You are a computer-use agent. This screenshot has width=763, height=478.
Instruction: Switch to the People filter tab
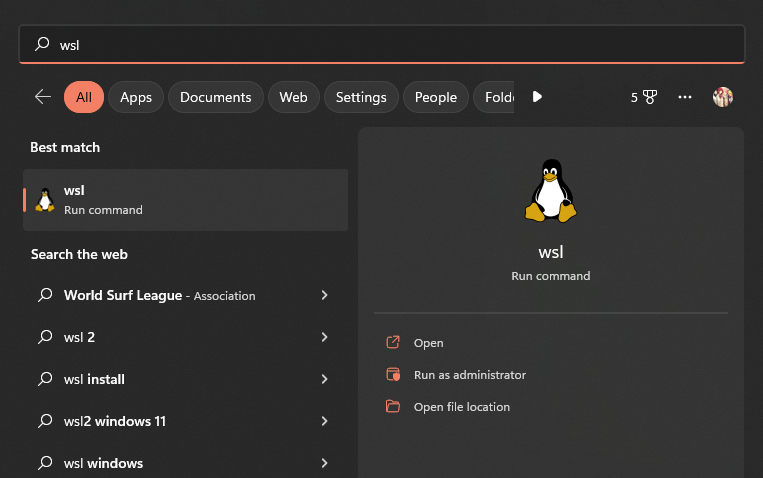pos(436,97)
